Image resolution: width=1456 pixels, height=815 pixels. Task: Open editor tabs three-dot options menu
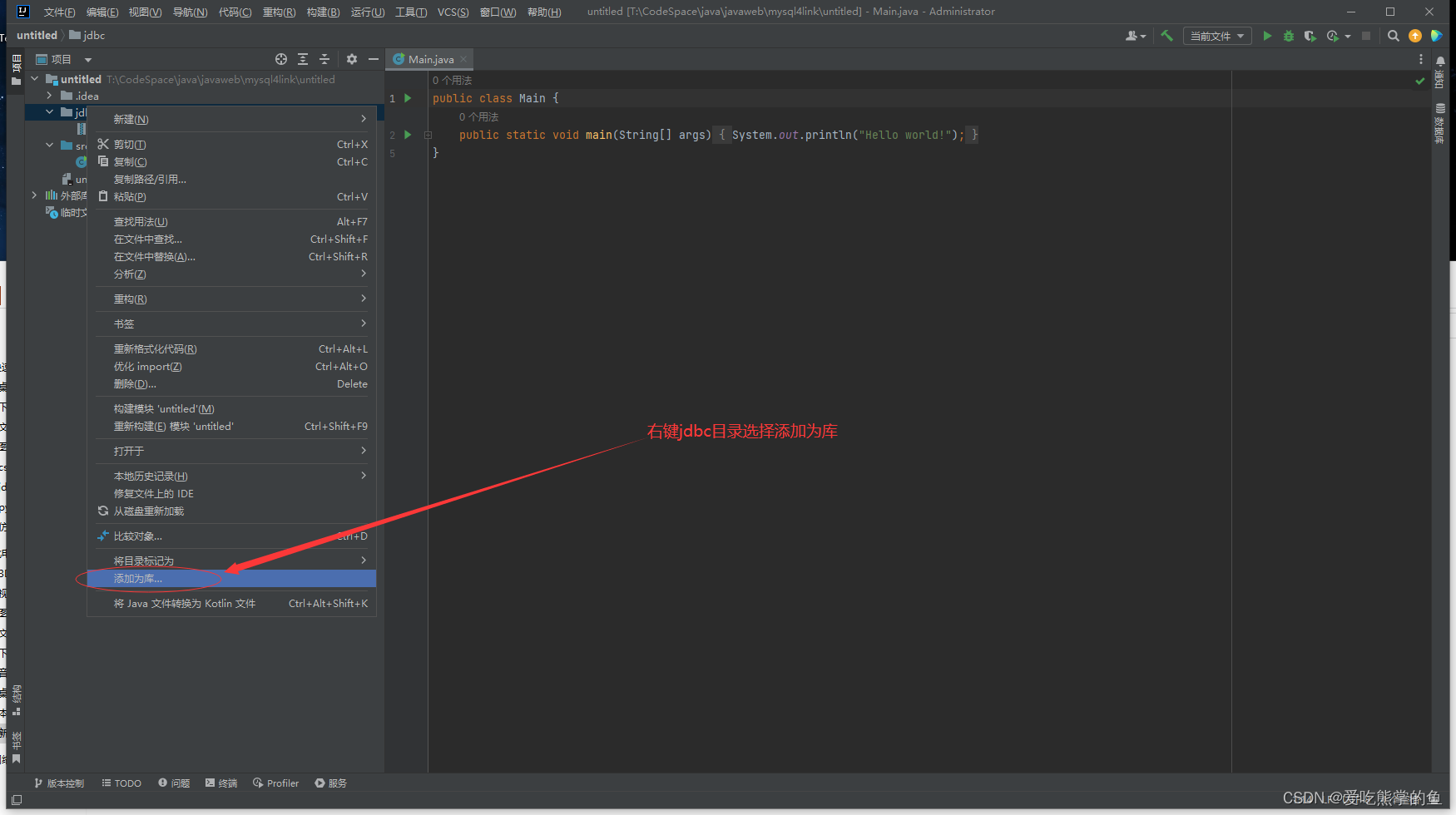click(1421, 59)
